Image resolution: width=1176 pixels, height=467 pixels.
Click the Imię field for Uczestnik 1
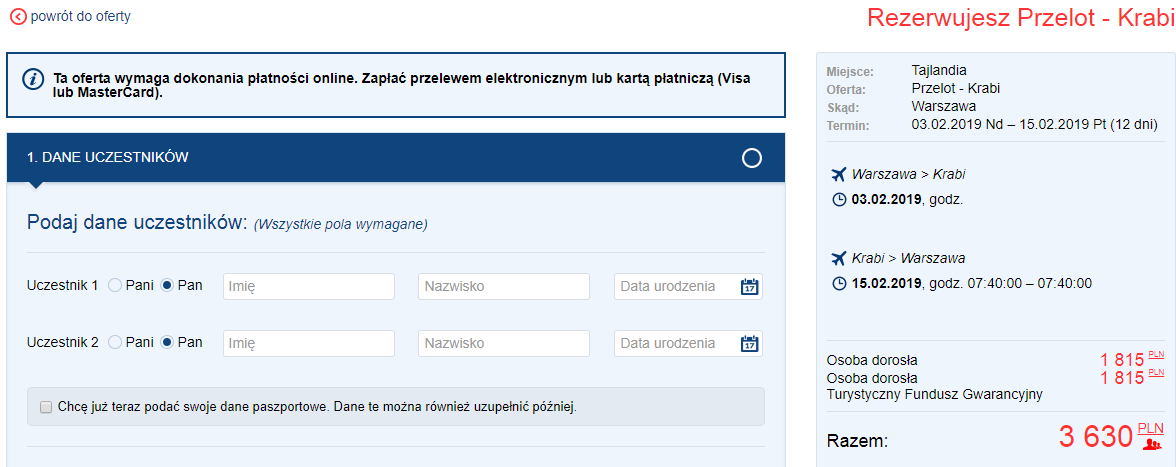coord(309,287)
